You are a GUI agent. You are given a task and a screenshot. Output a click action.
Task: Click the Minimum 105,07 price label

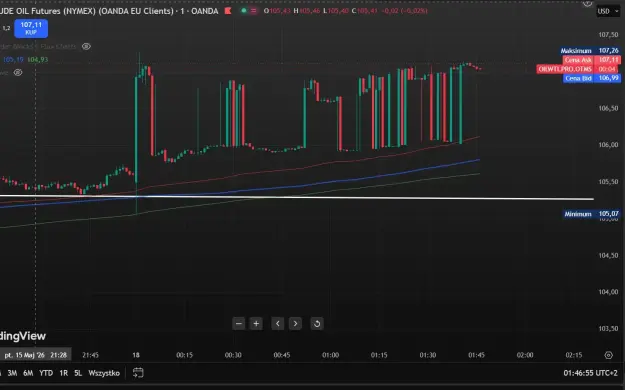click(x=592, y=214)
